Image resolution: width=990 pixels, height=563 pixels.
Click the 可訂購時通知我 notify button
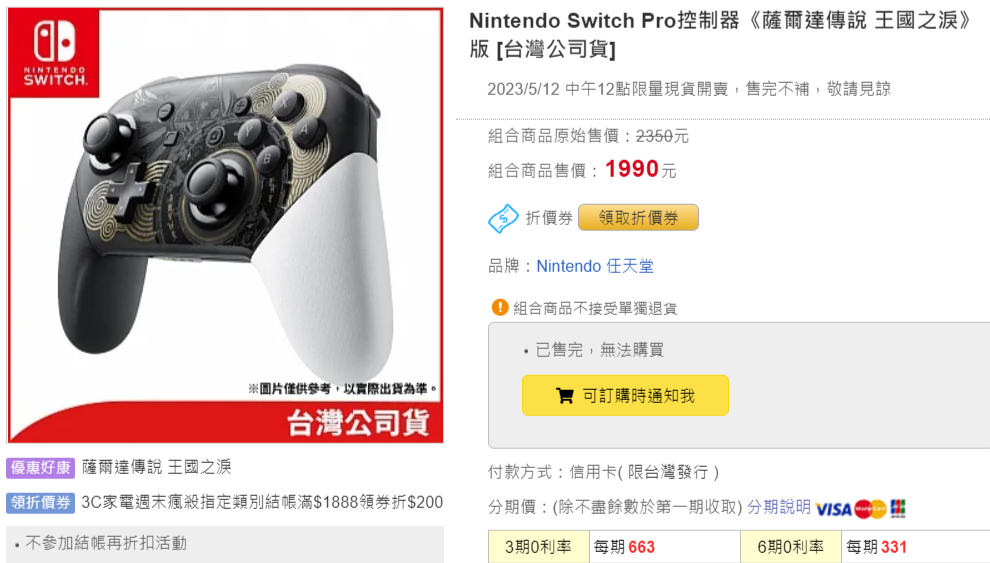coord(625,396)
